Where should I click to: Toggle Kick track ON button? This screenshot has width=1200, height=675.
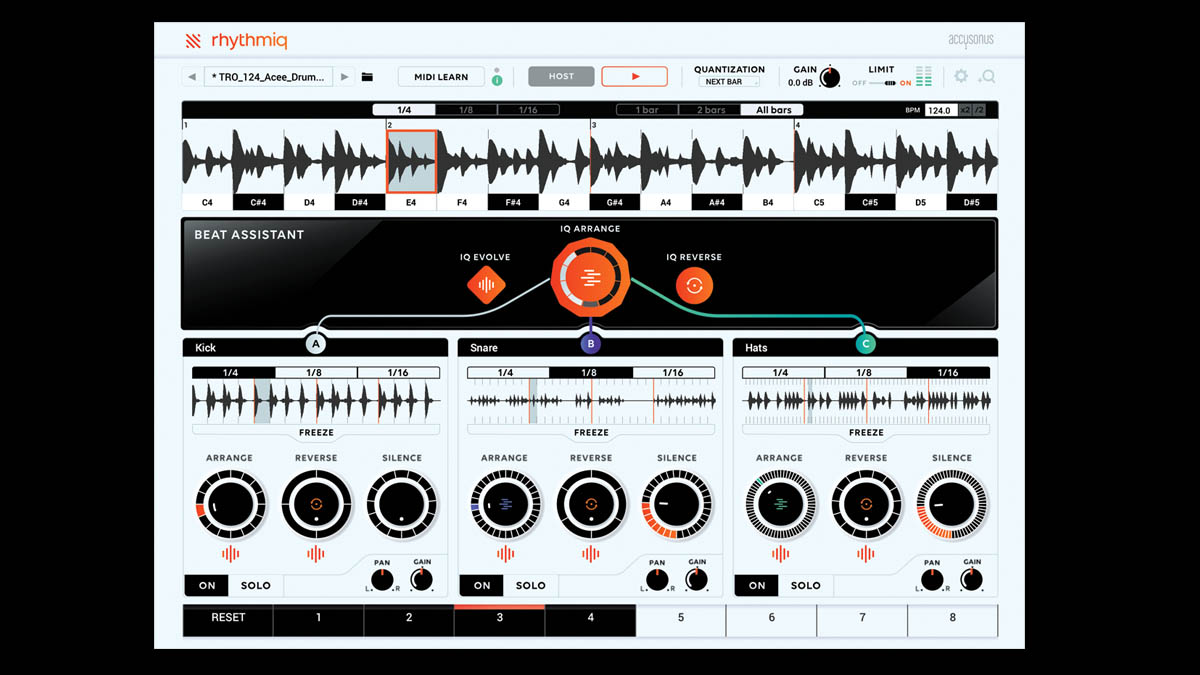(207, 585)
